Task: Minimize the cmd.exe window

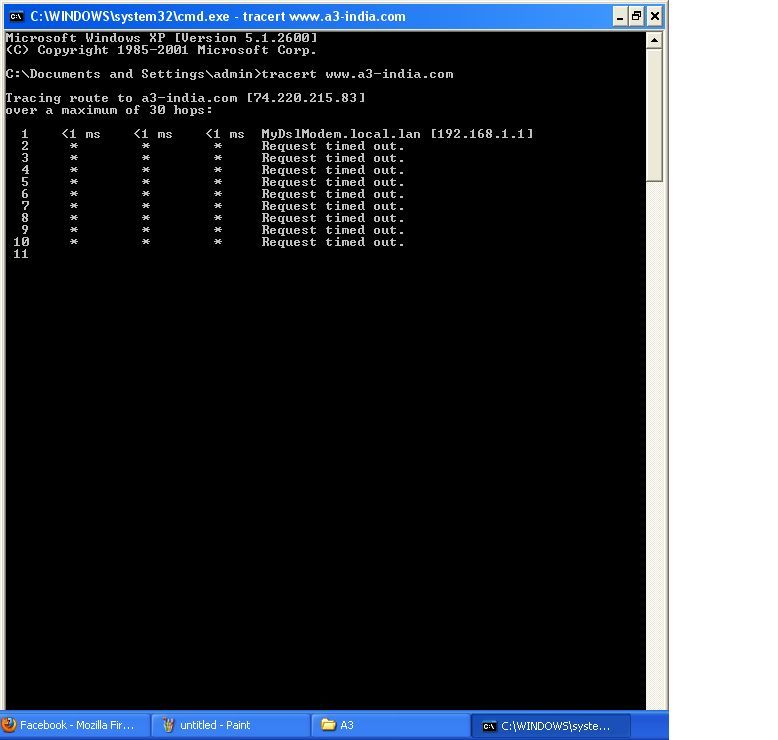Action: pos(619,17)
